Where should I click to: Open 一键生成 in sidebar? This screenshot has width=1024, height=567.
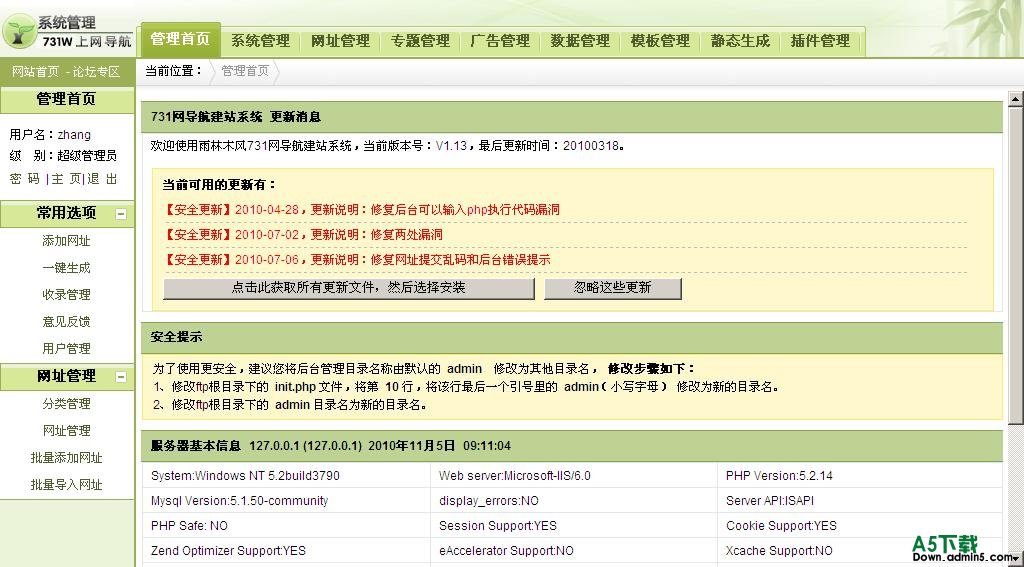pos(67,268)
